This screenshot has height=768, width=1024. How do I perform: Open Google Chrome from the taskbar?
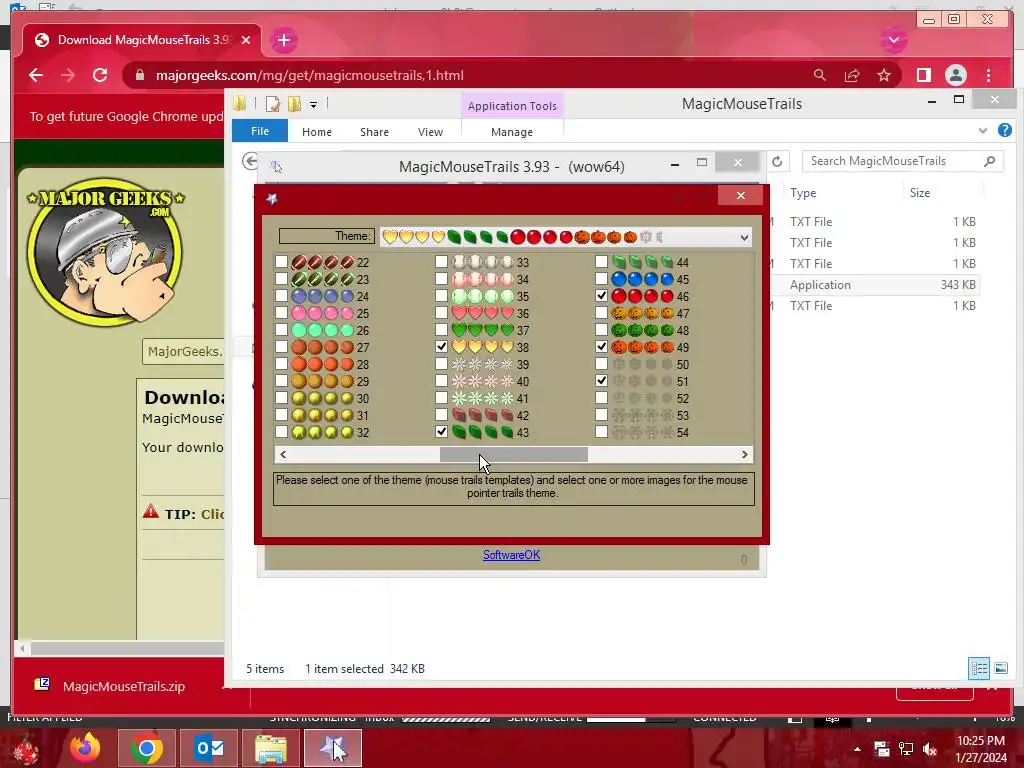coord(146,748)
